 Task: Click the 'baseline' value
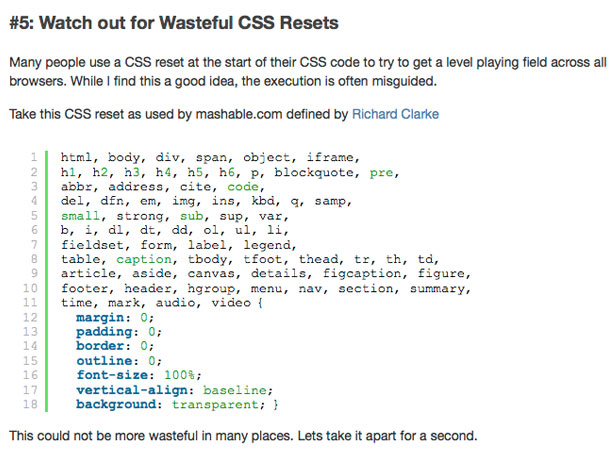click(x=235, y=390)
